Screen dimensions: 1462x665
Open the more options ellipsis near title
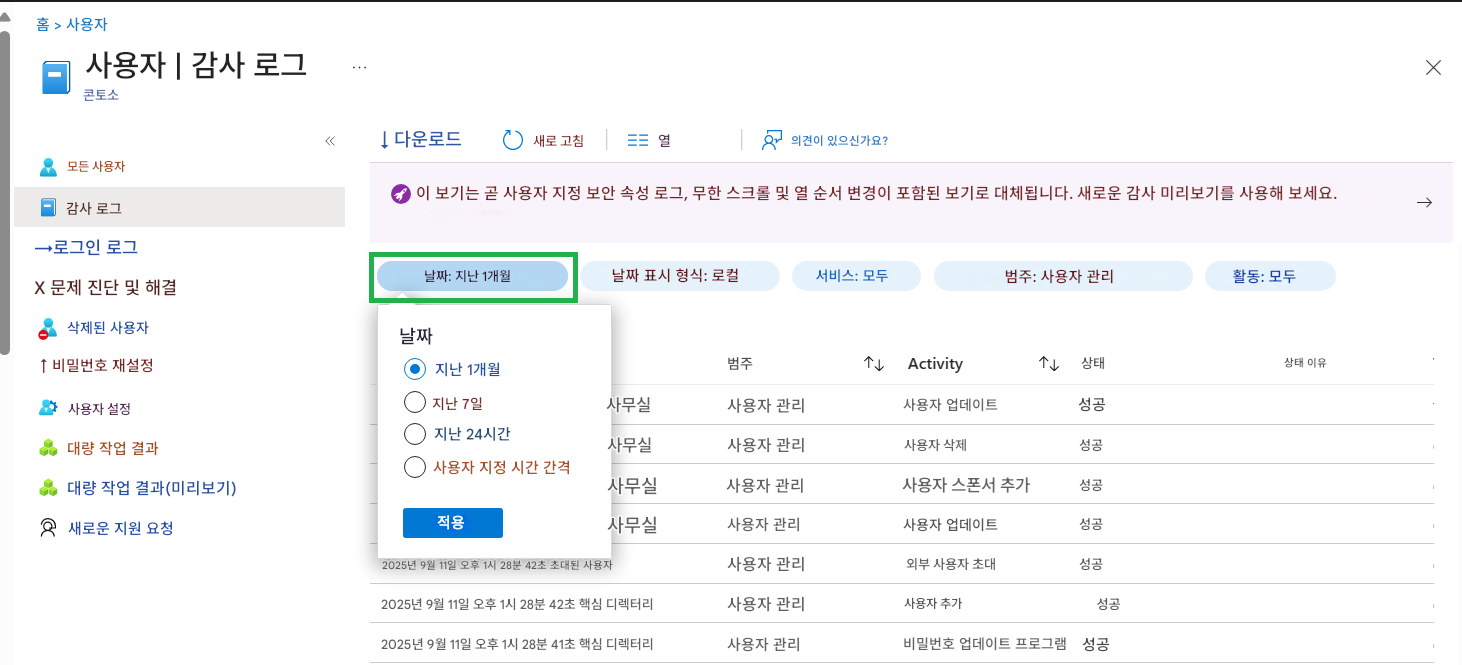coord(360,67)
